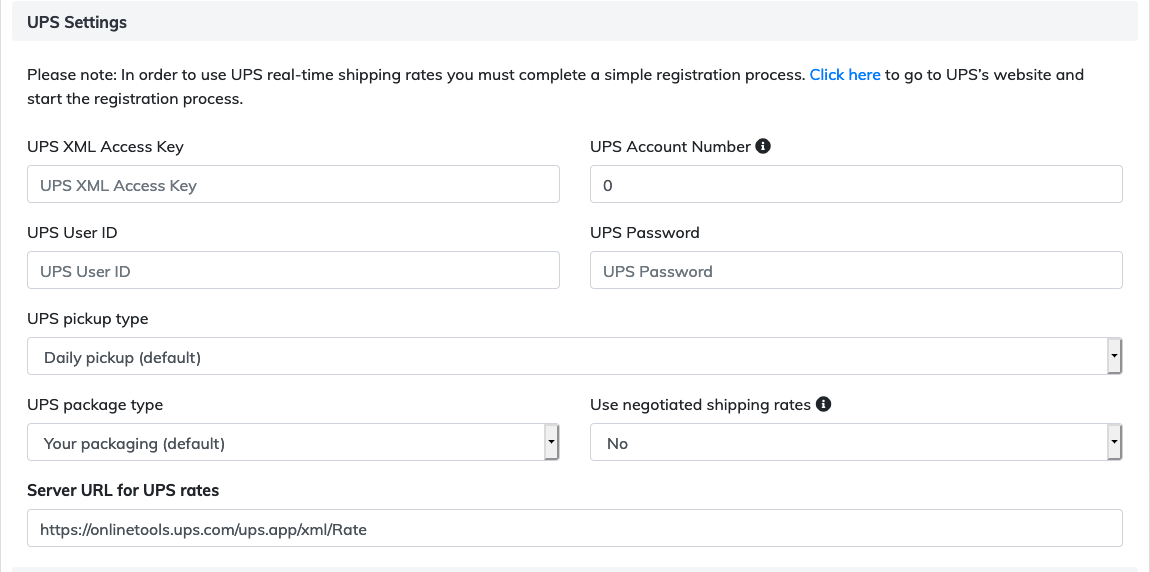Click the 'UPS XML Access Key' label text

(105, 146)
